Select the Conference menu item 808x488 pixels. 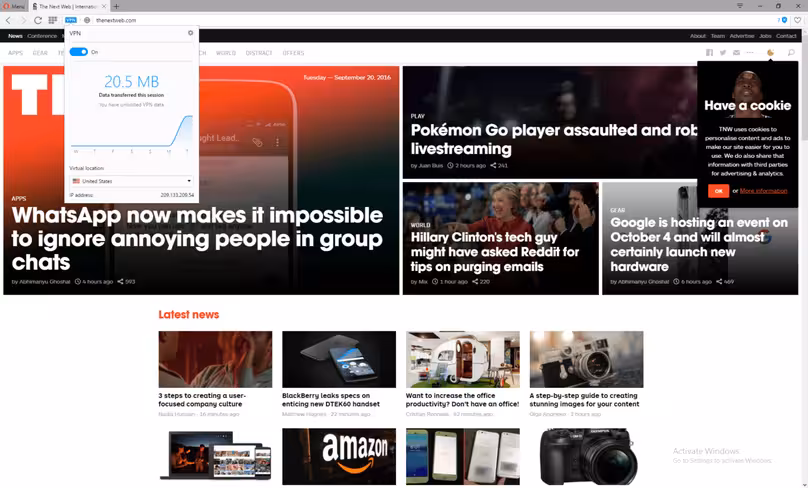pos(42,36)
